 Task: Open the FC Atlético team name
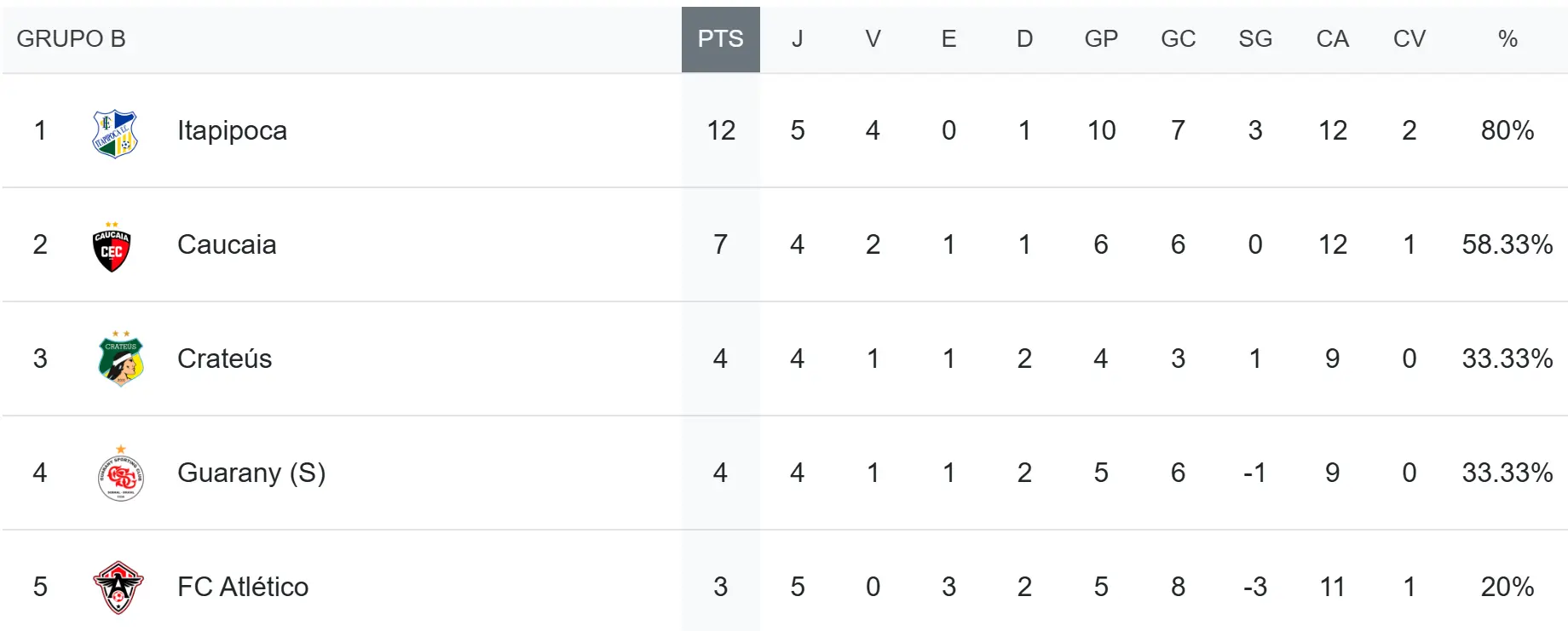point(243,587)
